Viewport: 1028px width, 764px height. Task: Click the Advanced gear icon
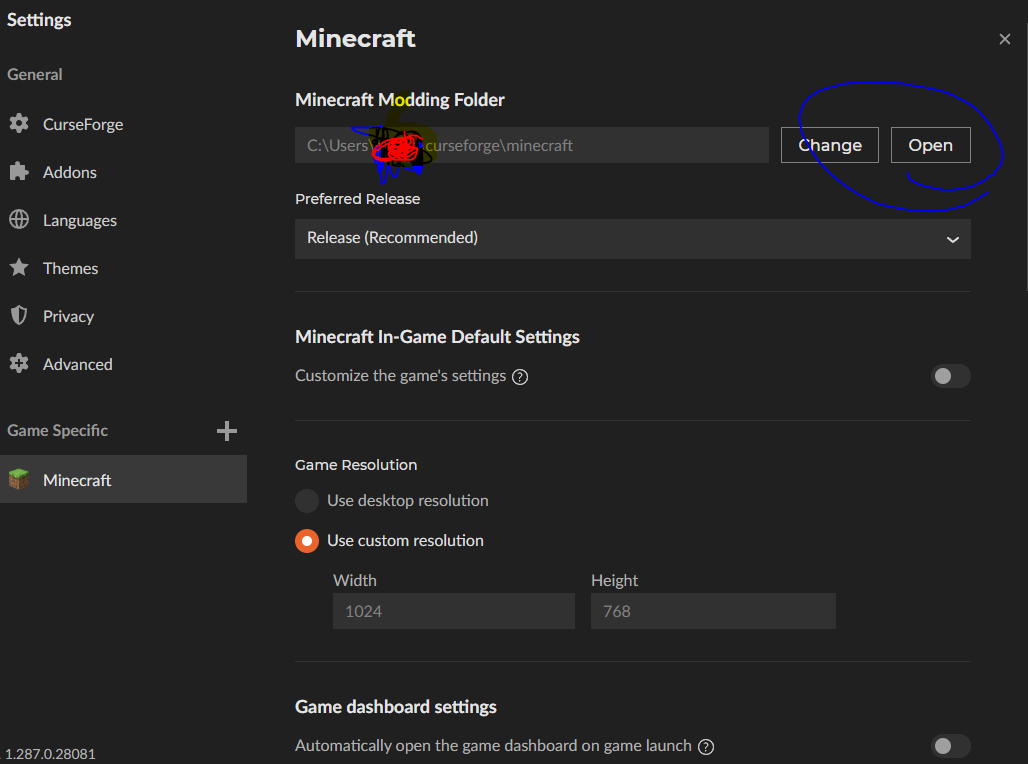(19, 363)
